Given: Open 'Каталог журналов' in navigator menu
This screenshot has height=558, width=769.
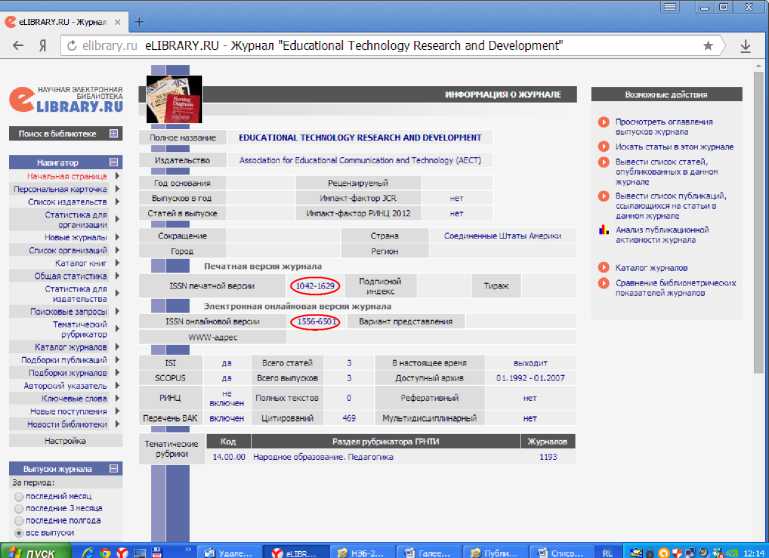Looking at the screenshot, I should [70, 347].
